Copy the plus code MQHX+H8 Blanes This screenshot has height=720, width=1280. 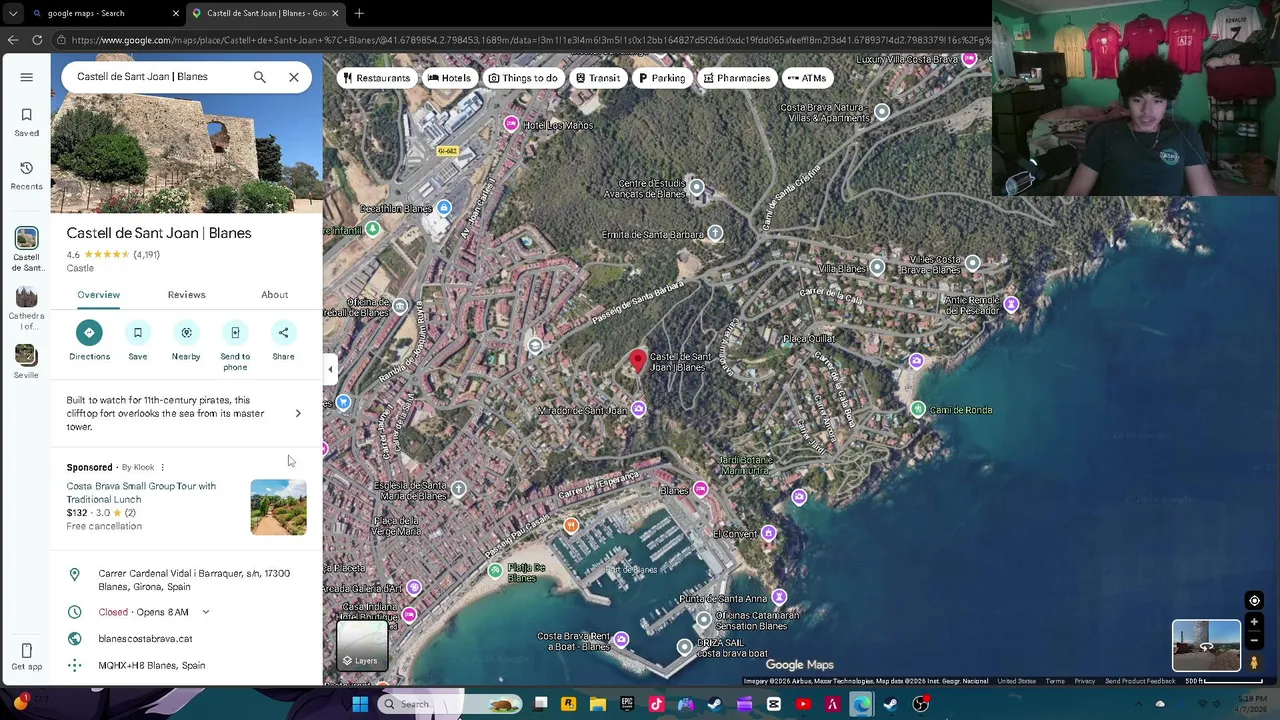tap(151, 666)
